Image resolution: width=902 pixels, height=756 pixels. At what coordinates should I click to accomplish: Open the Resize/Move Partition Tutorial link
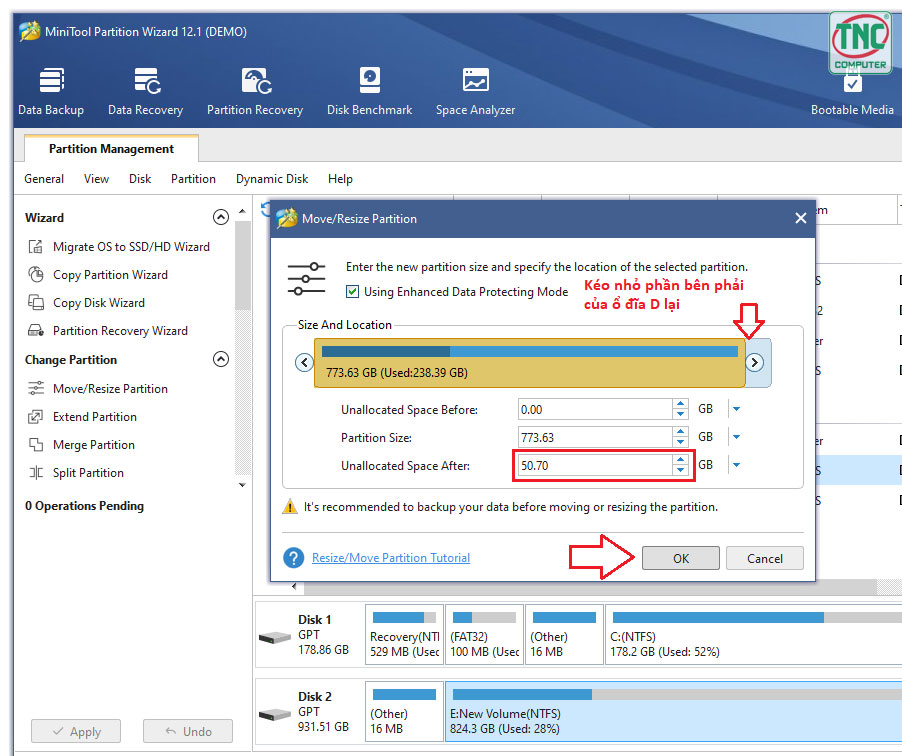tap(391, 558)
